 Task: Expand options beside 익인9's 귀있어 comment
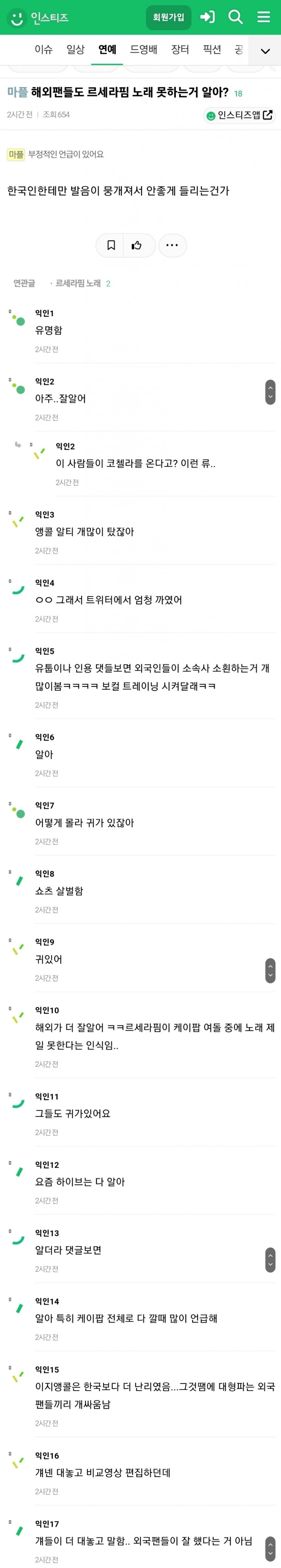(x=271, y=970)
